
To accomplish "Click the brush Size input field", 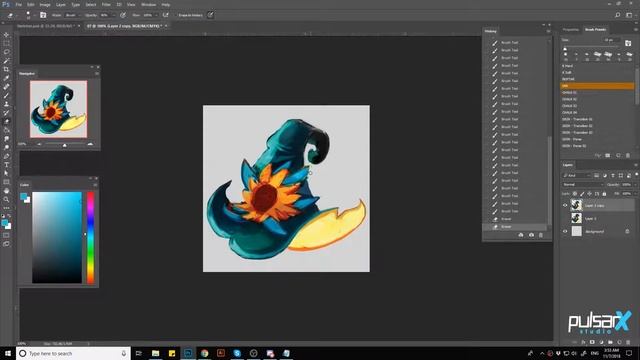I will [610, 40].
